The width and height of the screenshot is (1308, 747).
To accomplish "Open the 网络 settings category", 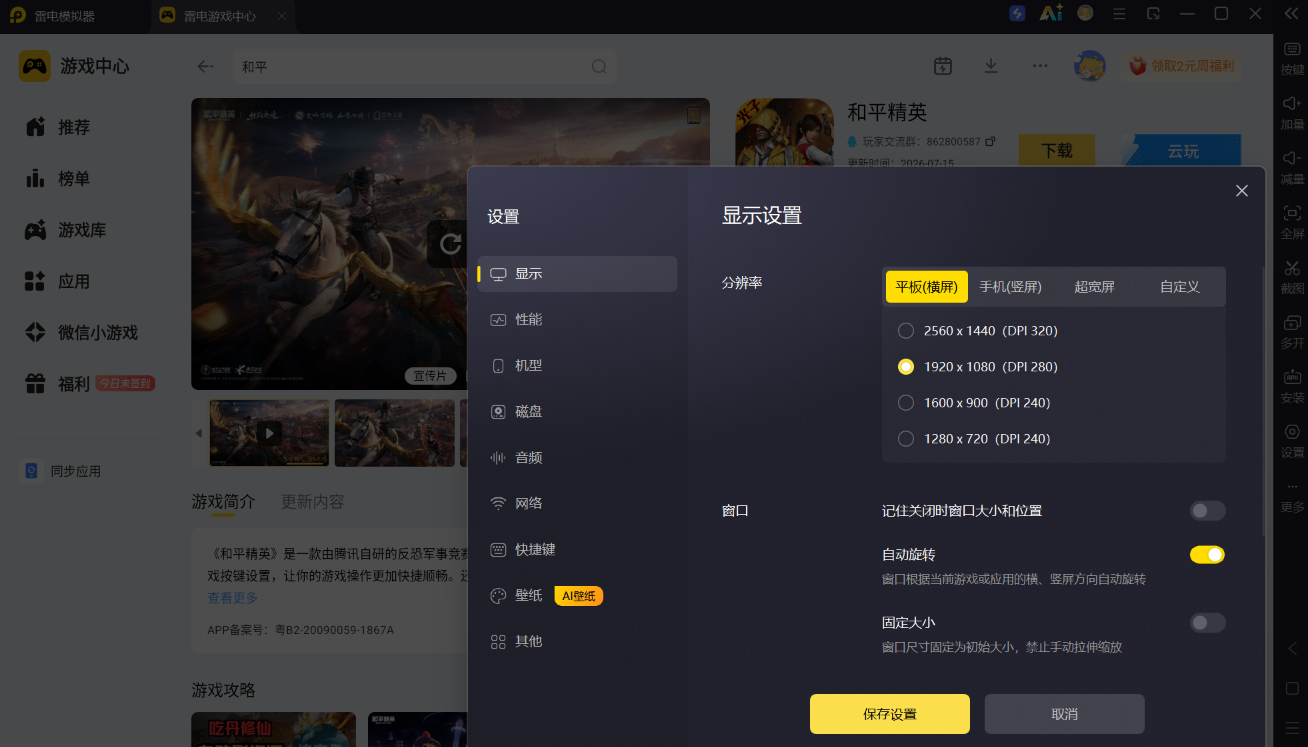I will click(x=577, y=504).
